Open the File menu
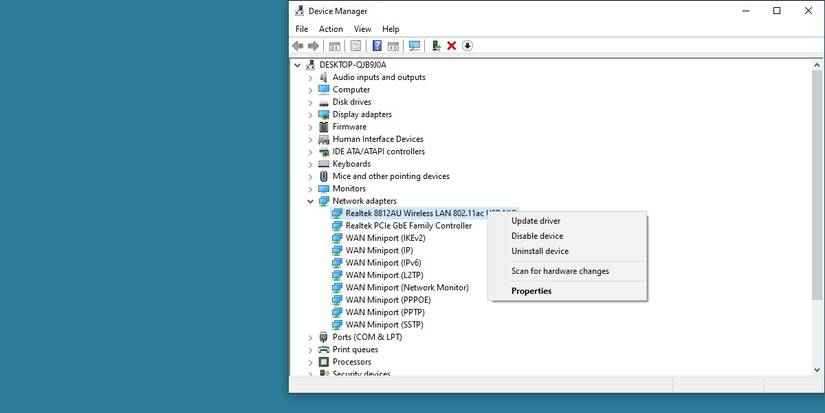This screenshot has height=413, width=825. (301, 29)
